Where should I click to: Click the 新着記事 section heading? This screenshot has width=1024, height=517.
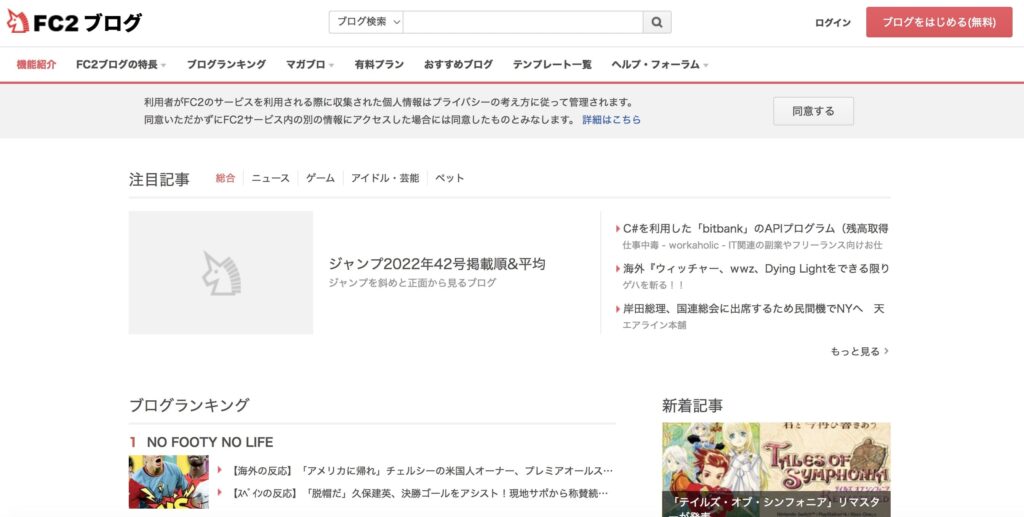click(692, 406)
